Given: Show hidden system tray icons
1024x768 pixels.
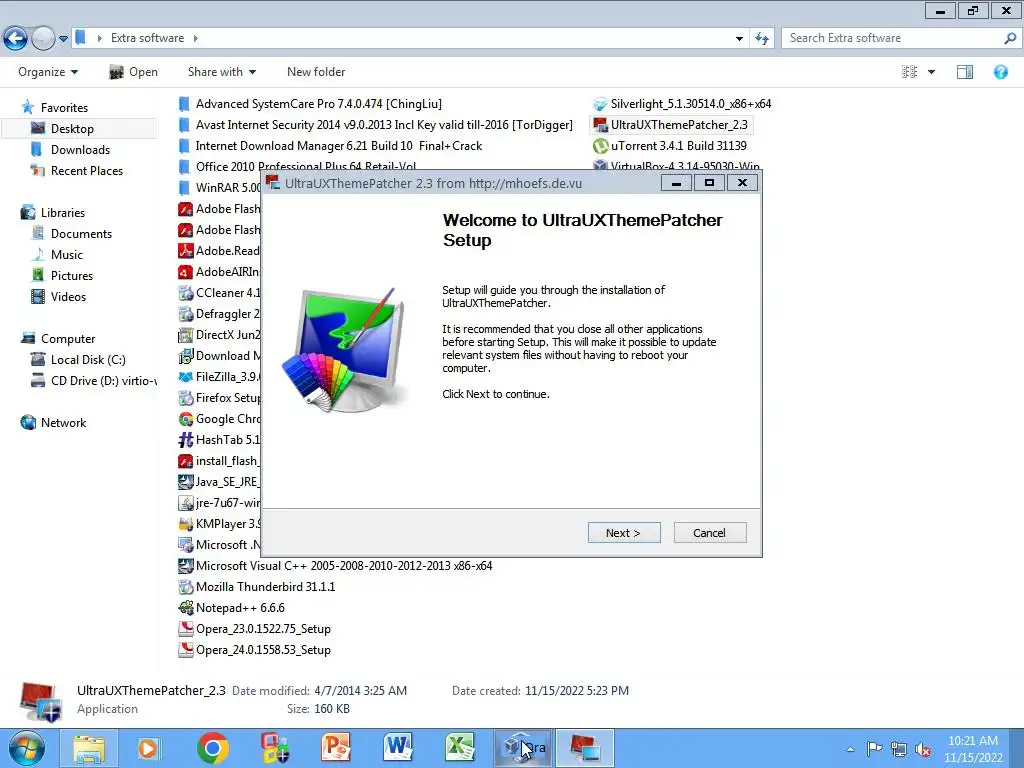Looking at the screenshot, I should 850,749.
